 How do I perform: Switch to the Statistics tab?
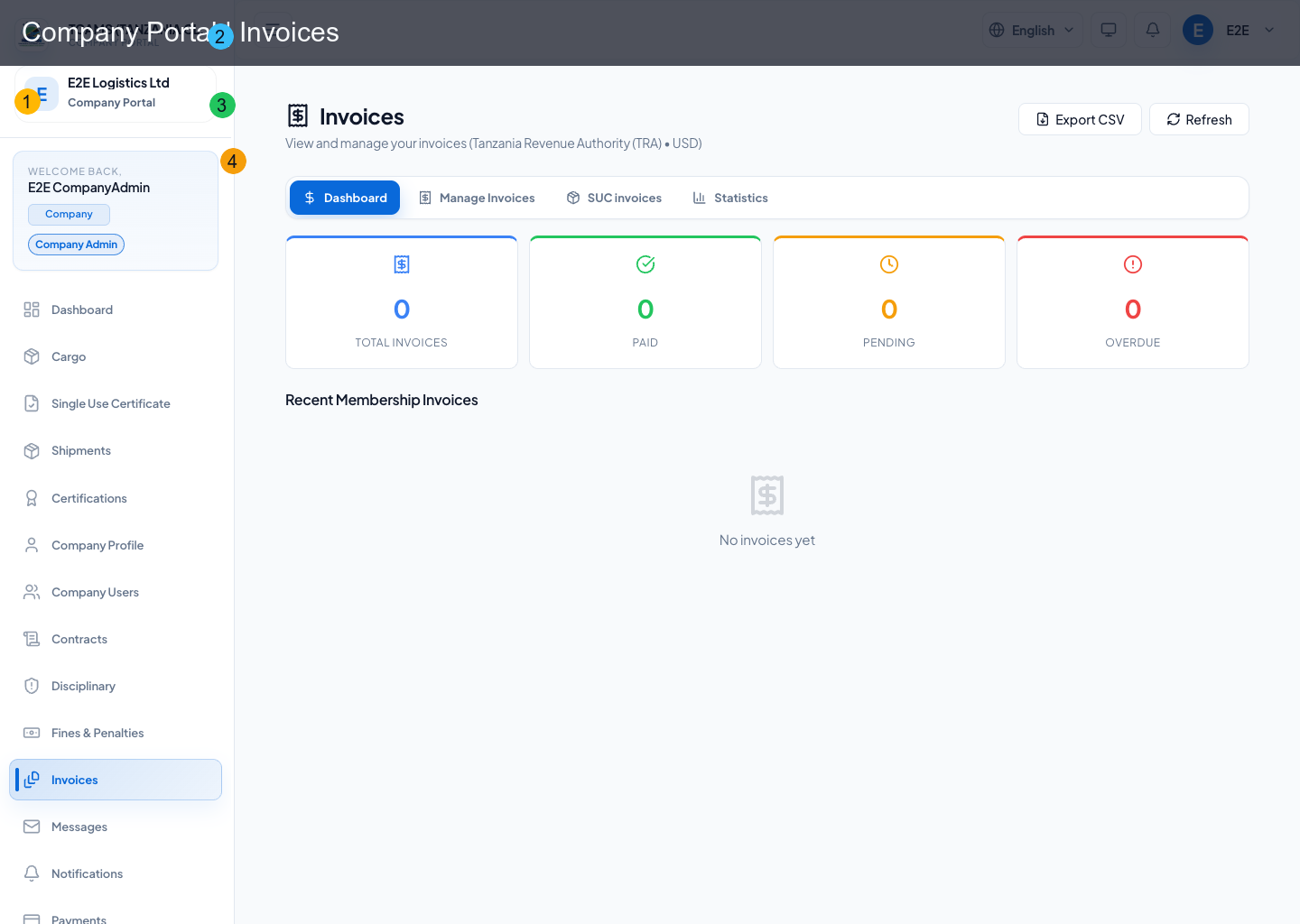[x=730, y=198]
